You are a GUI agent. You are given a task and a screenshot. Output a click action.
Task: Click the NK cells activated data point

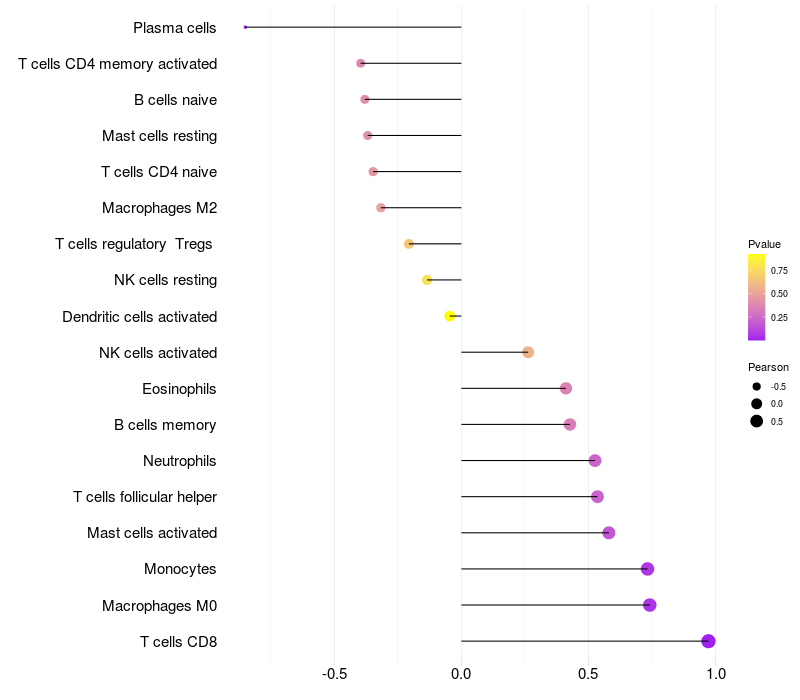click(528, 352)
